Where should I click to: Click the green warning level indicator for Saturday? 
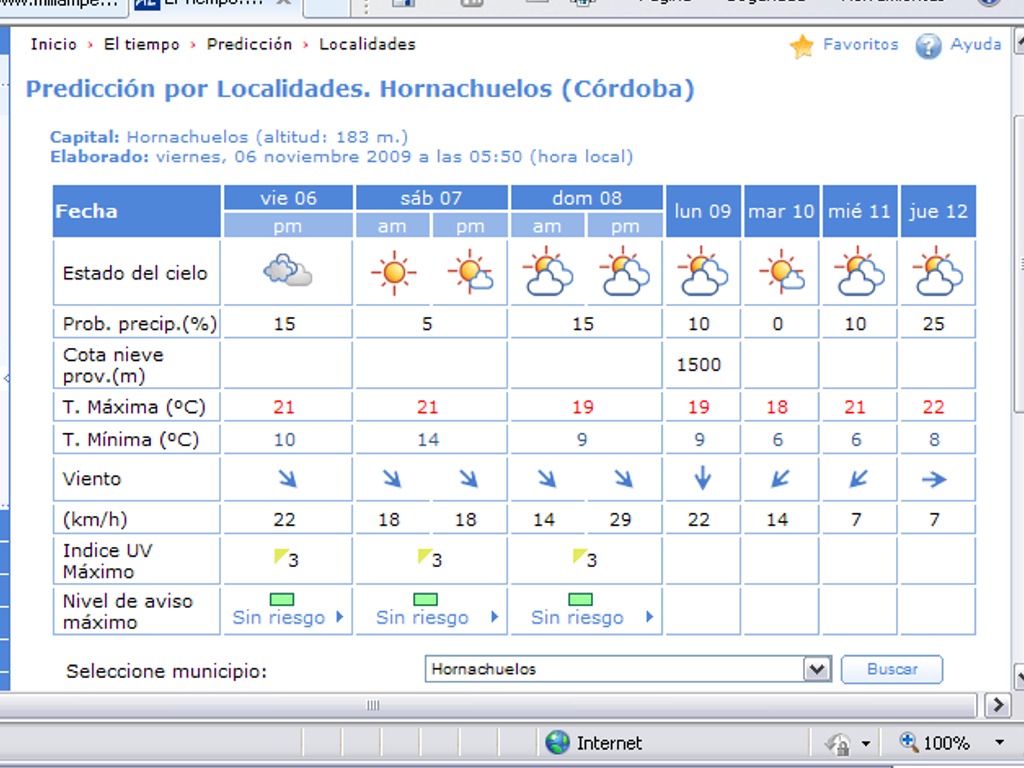coord(426,599)
